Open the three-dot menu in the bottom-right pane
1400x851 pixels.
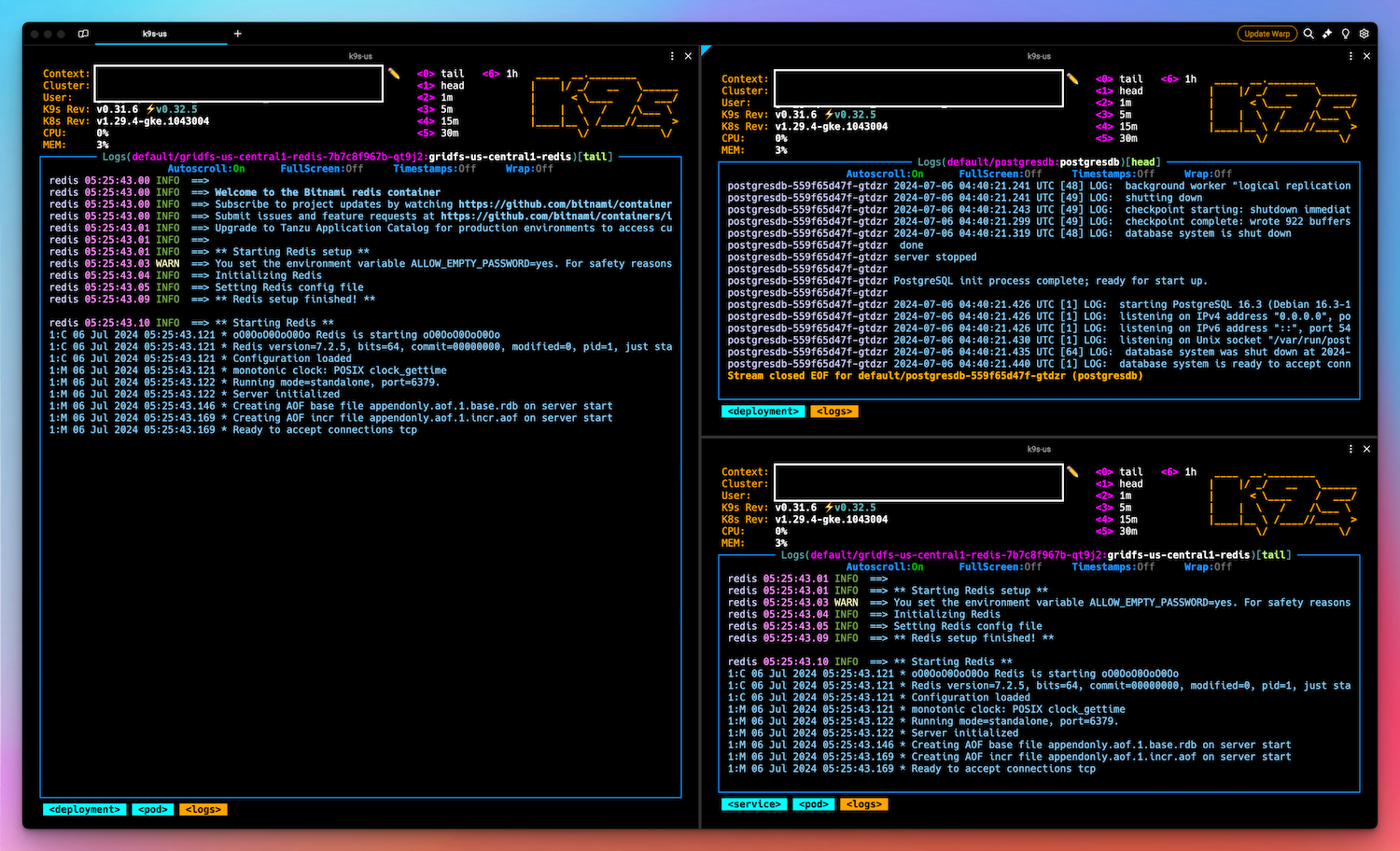tap(1350, 449)
